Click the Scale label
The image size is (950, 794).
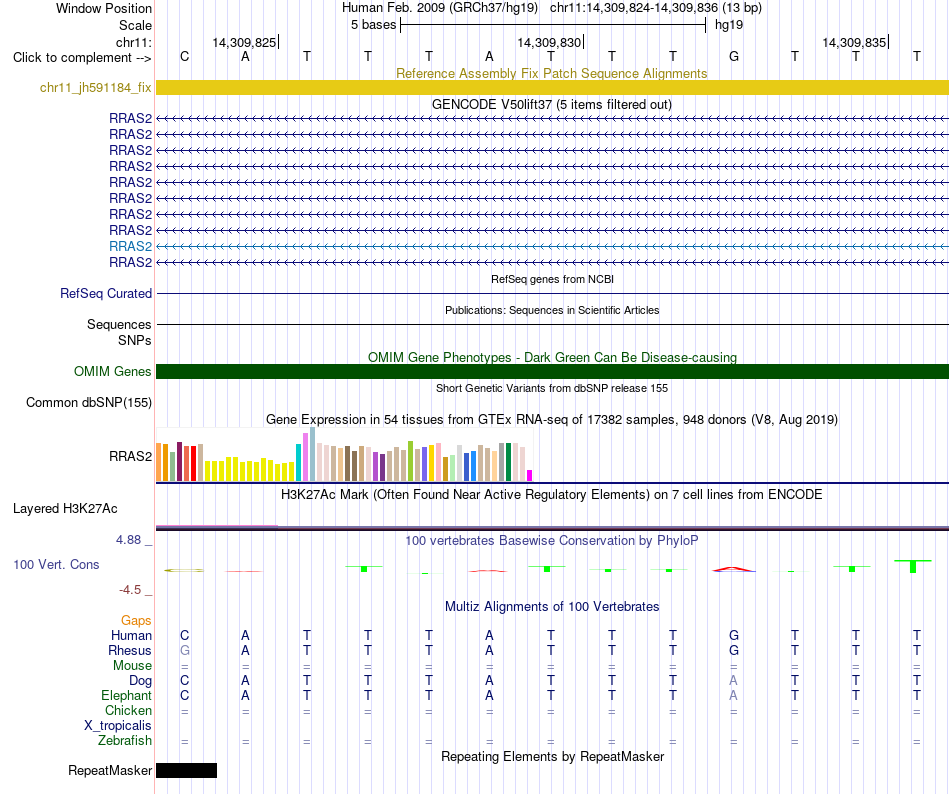(x=135, y=25)
